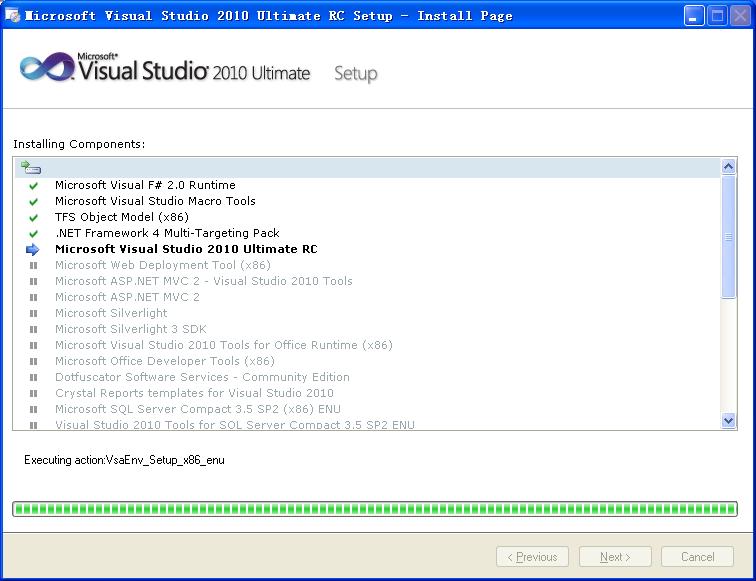The image size is (756, 581).
Task: Click the Next button
Action: pyautogui.click(x=615, y=557)
